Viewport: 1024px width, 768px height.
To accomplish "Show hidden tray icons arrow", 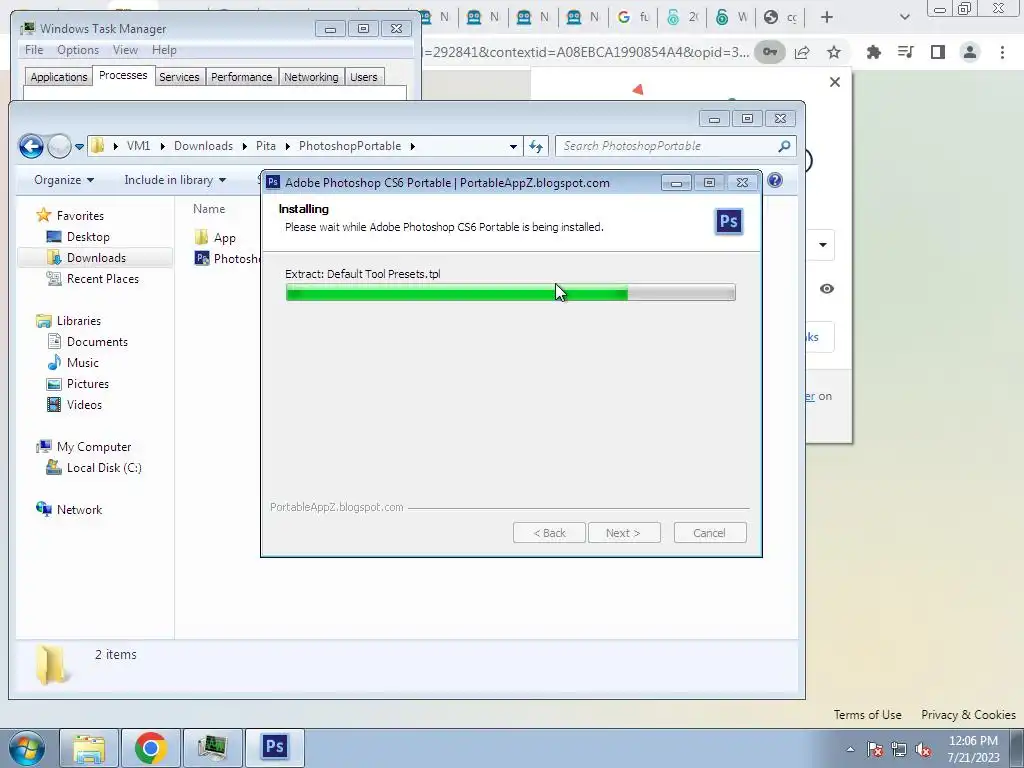I will click(x=850, y=750).
